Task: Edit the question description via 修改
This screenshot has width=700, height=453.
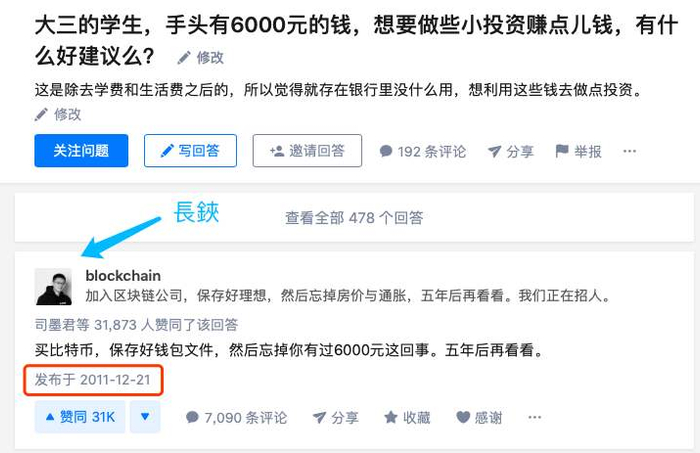Action: tap(58, 115)
